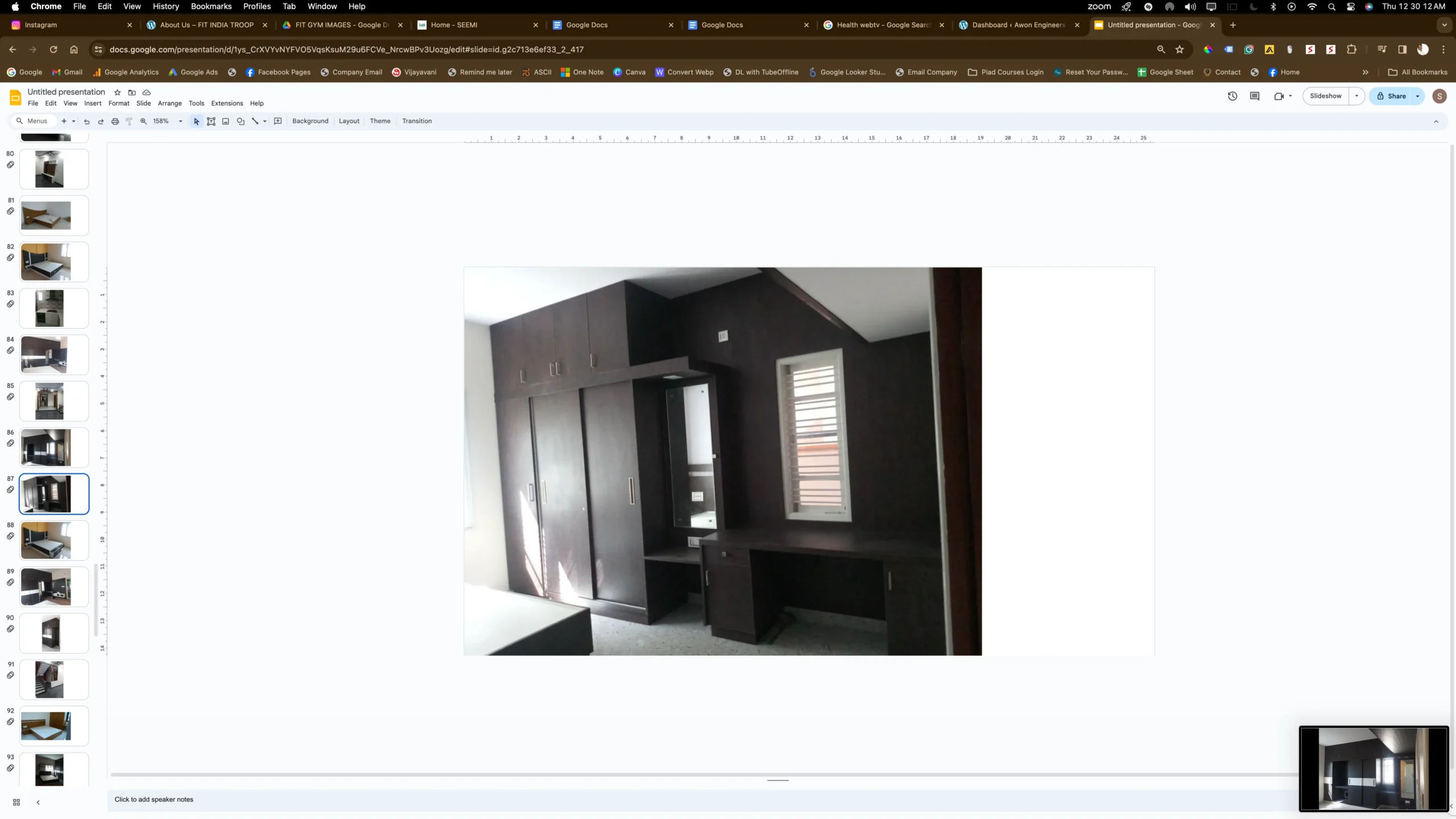Click the Background button
The height and width of the screenshot is (819, 1456).
pyautogui.click(x=310, y=121)
